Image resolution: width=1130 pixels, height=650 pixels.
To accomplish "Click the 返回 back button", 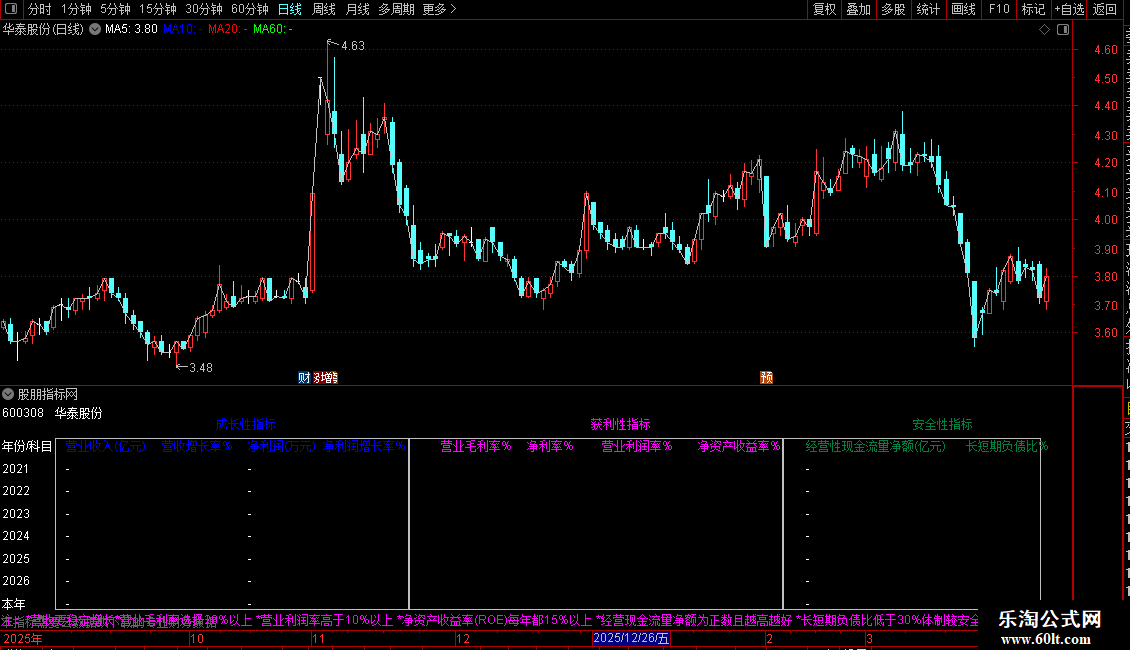I will (x=1105, y=9).
